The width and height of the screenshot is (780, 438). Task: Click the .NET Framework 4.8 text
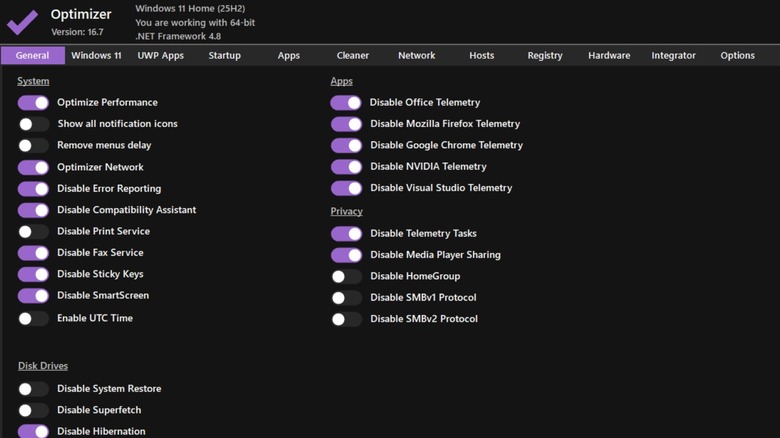click(178, 36)
